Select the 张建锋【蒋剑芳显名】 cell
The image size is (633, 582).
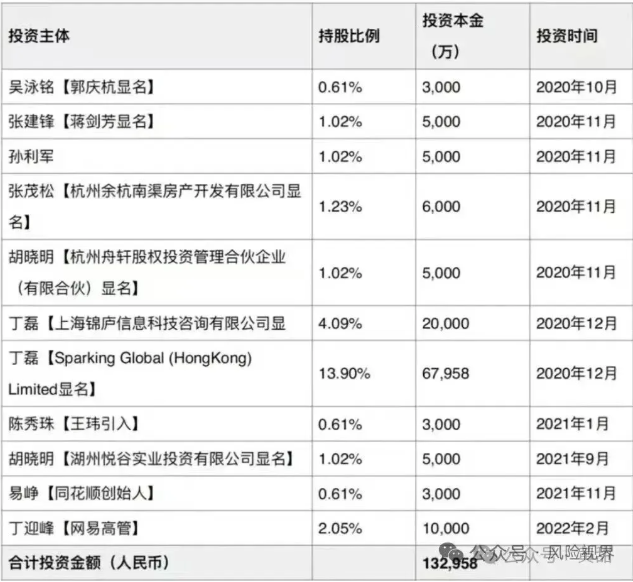tap(87, 122)
